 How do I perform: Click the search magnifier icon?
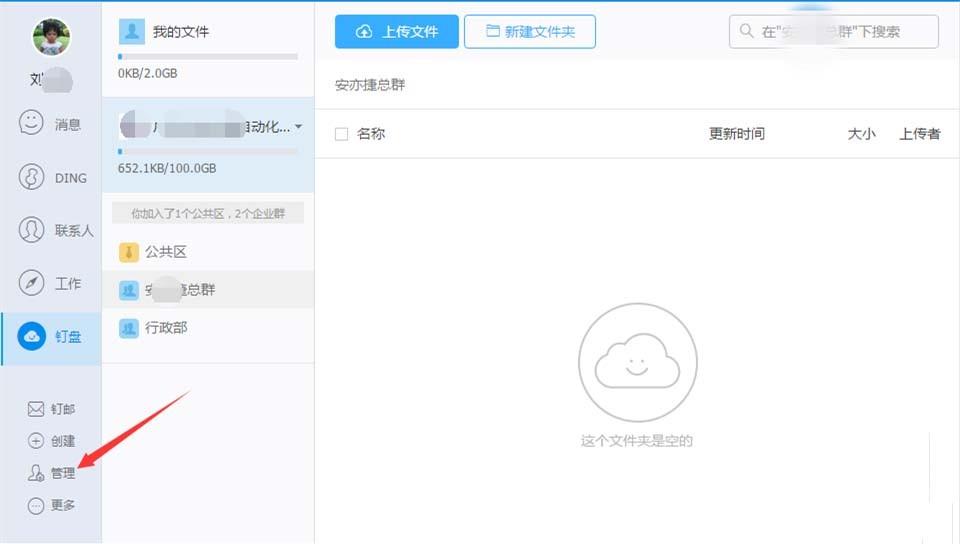coord(746,31)
